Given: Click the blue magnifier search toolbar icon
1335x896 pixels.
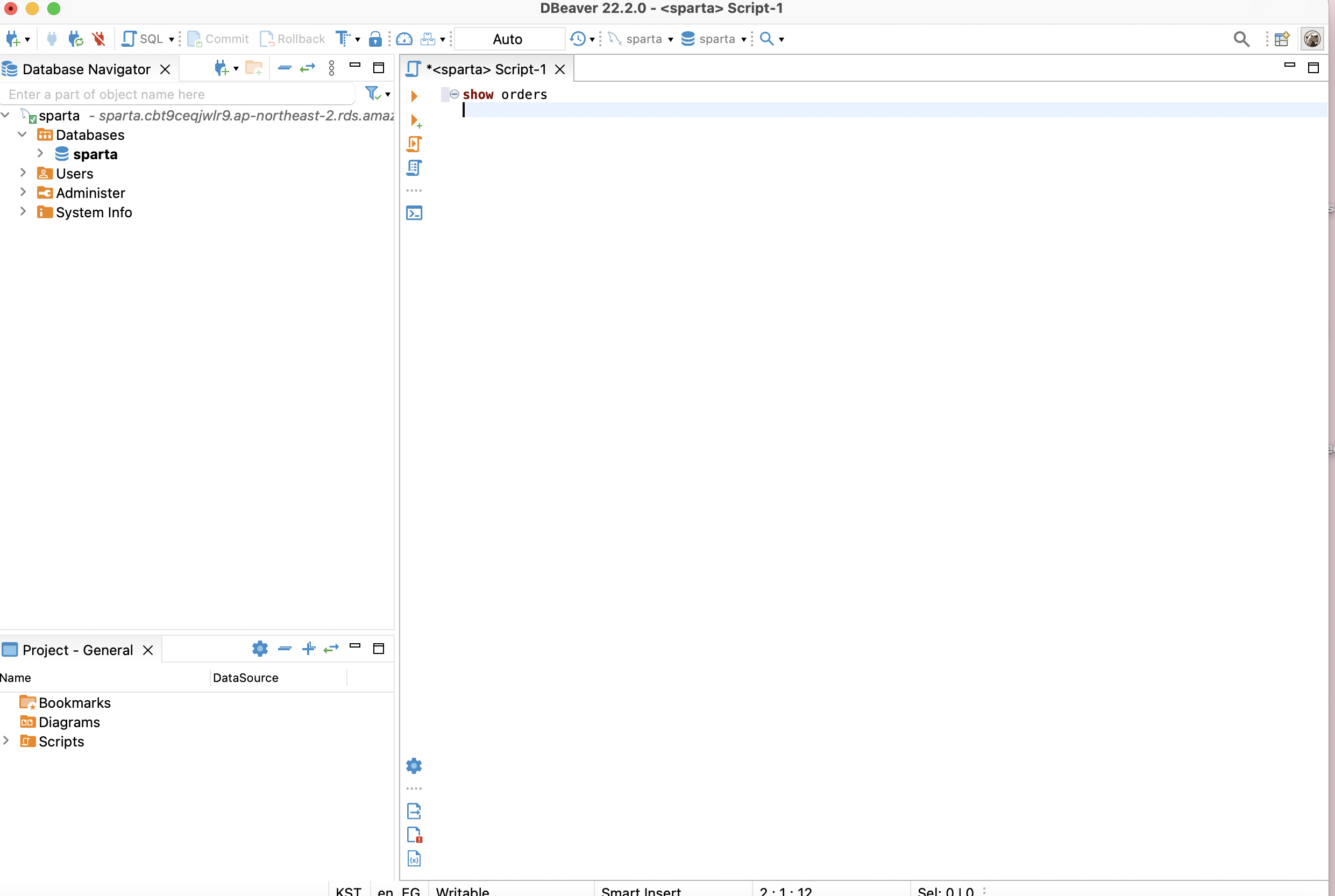Looking at the screenshot, I should (767, 39).
